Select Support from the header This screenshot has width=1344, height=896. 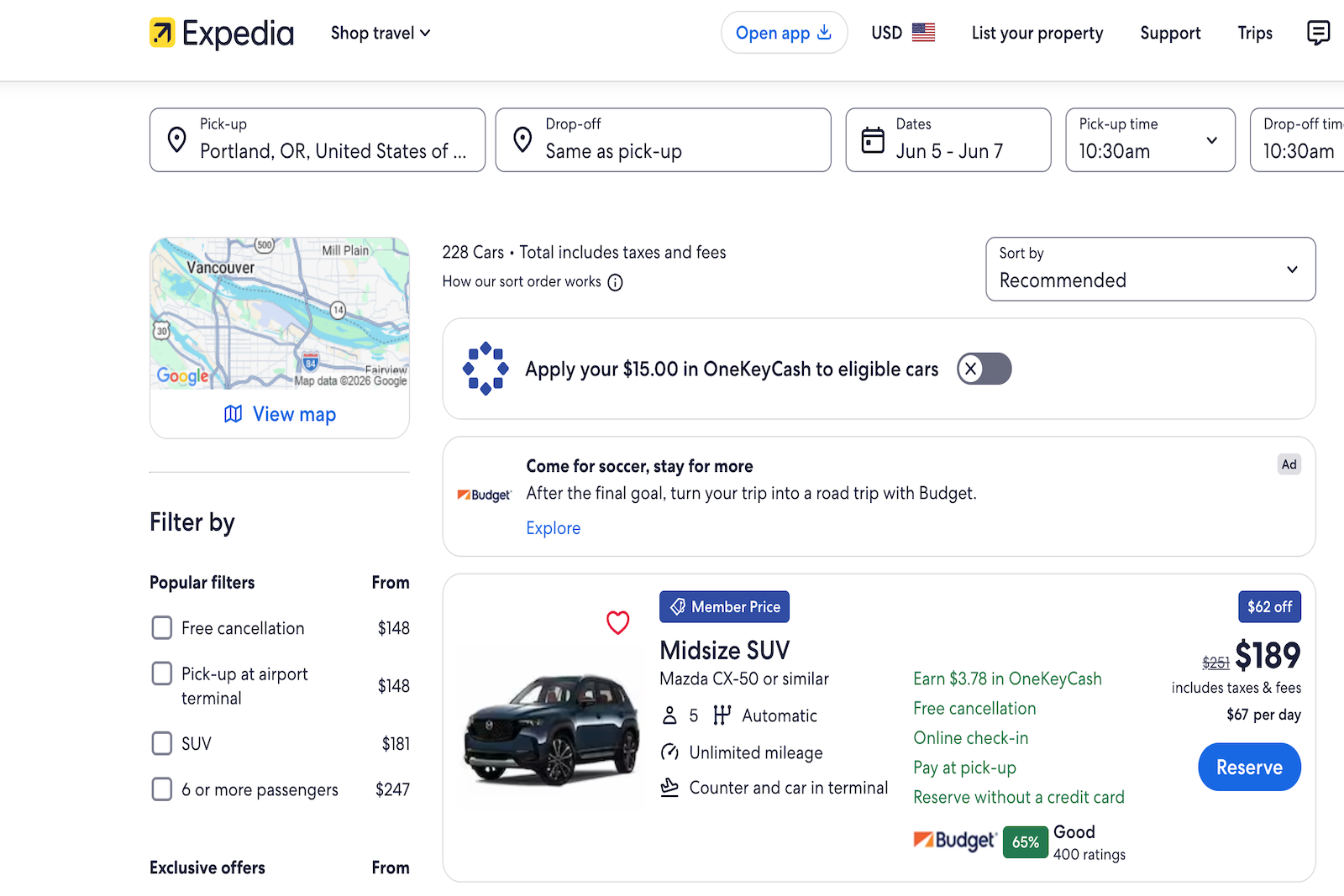click(x=1170, y=33)
